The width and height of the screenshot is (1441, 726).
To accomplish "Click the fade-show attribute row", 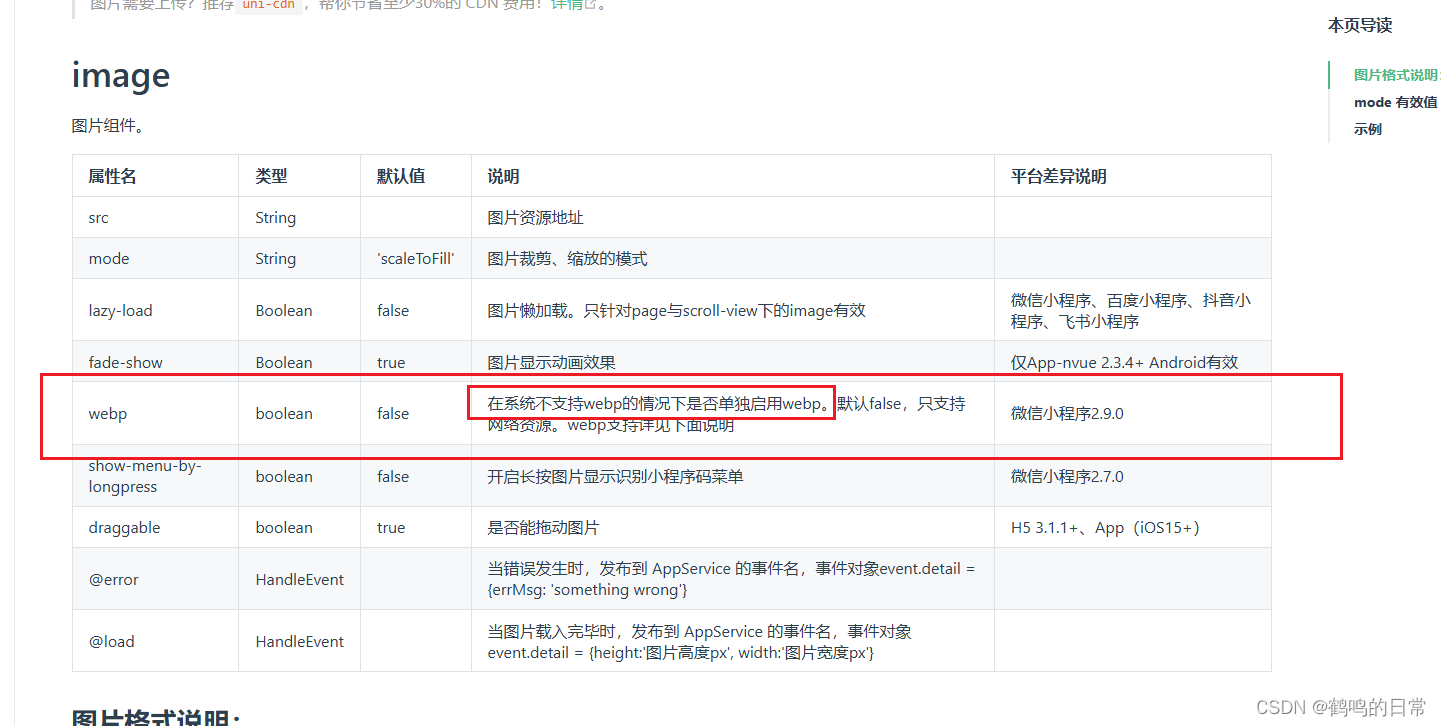I will (125, 361).
